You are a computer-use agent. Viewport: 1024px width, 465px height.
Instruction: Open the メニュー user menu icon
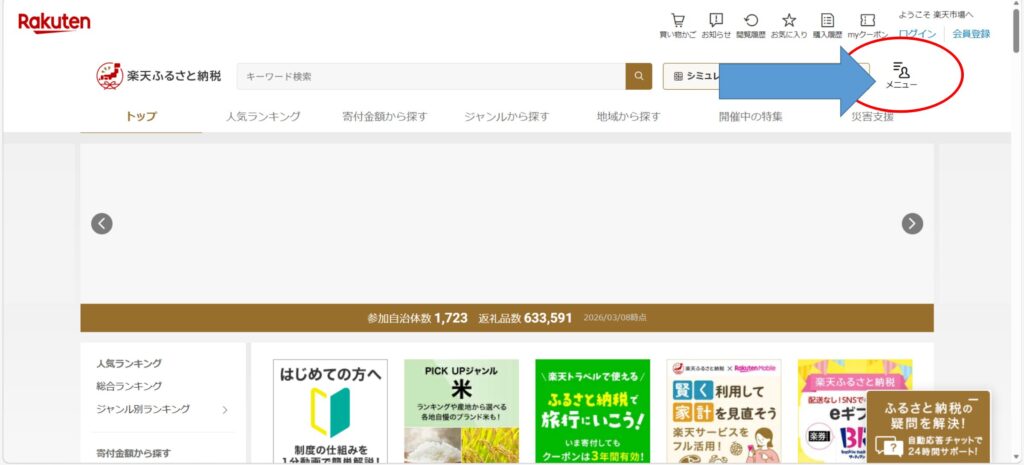(901, 75)
